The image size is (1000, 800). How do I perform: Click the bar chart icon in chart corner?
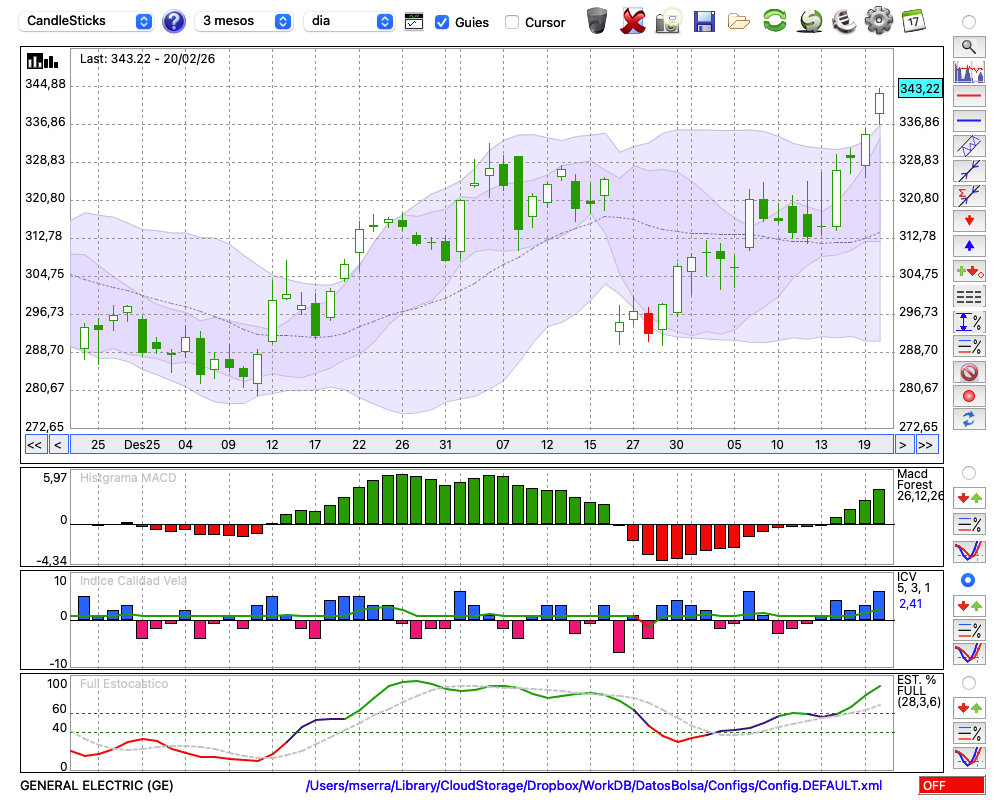coord(43,61)
